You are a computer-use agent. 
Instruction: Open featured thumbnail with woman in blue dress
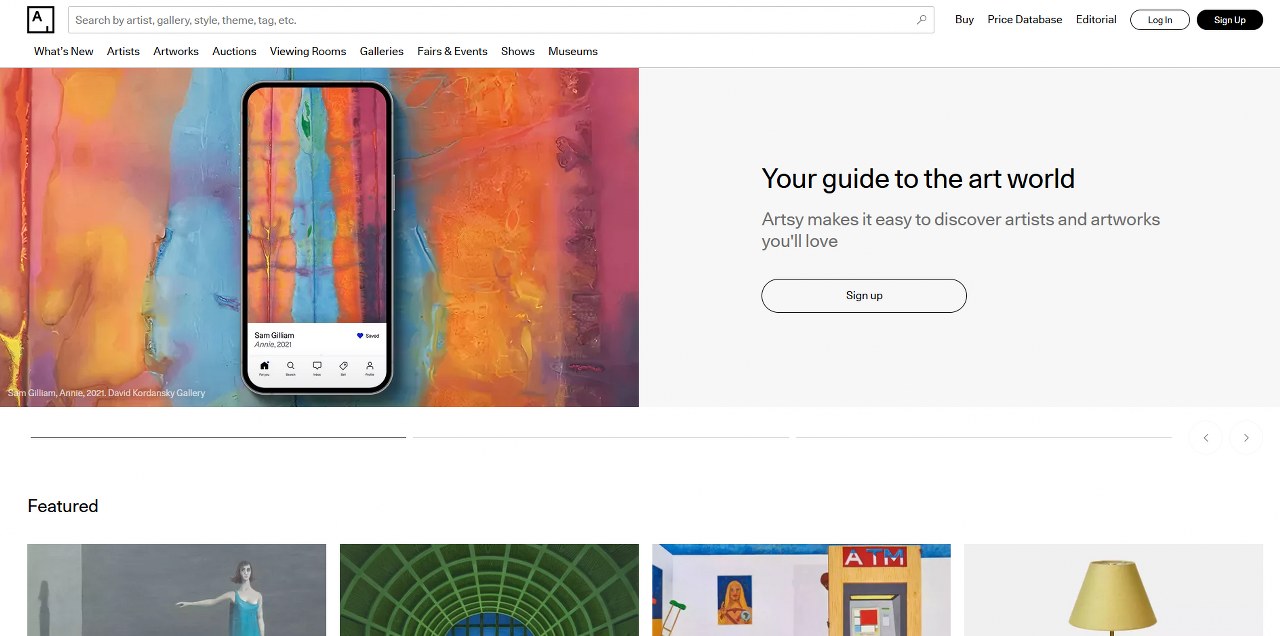176,590
